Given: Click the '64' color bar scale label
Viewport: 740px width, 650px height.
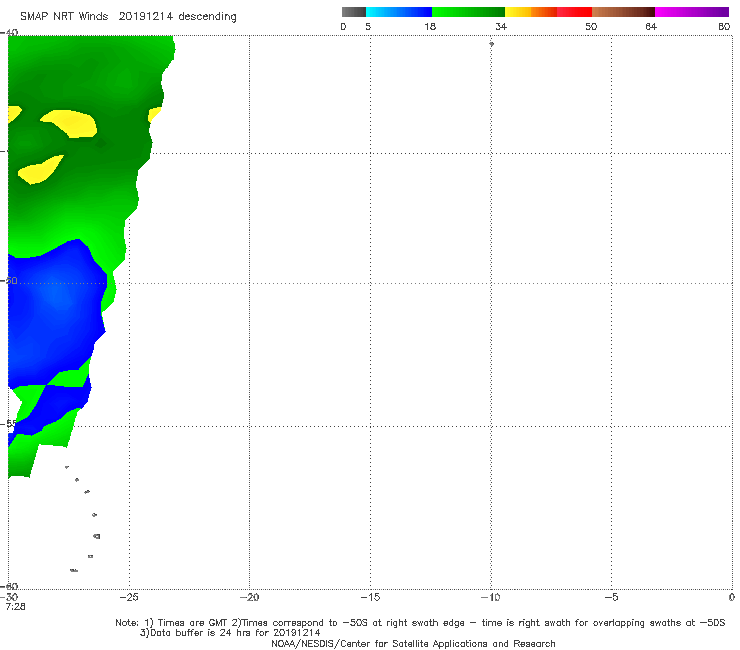Looking at the screenshot, I should (651, 27).
